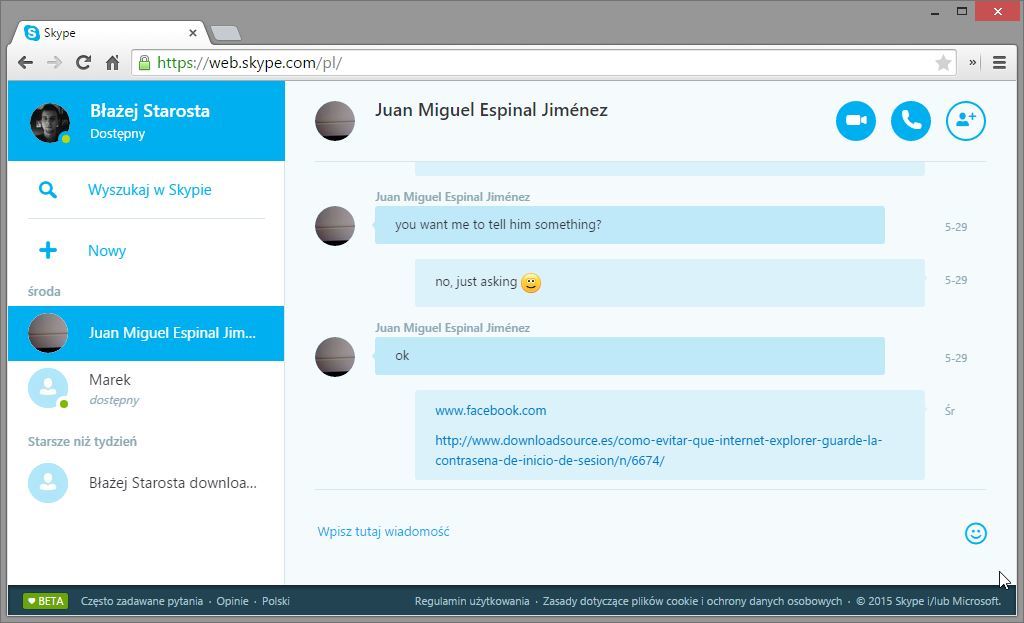Click 'Nowy' to start new conversation

tap(107, 251)
